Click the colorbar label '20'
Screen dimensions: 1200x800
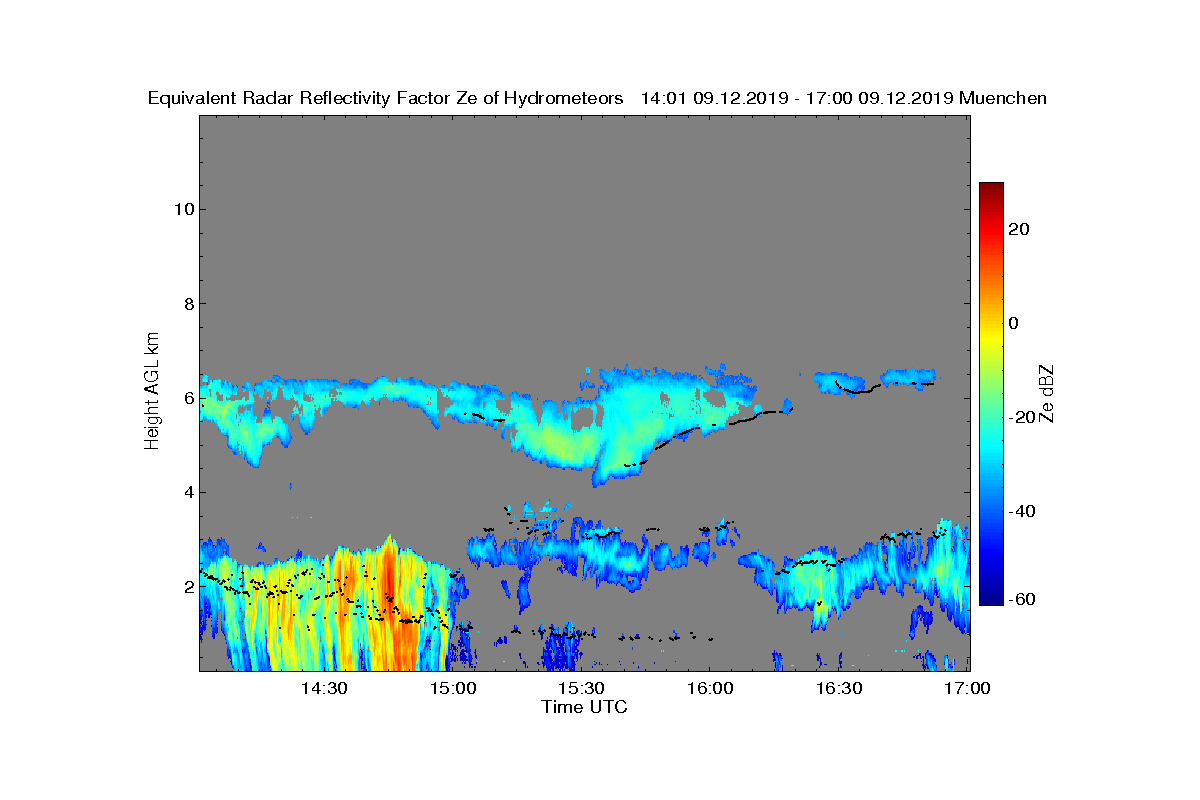(x=1020, y=229)
